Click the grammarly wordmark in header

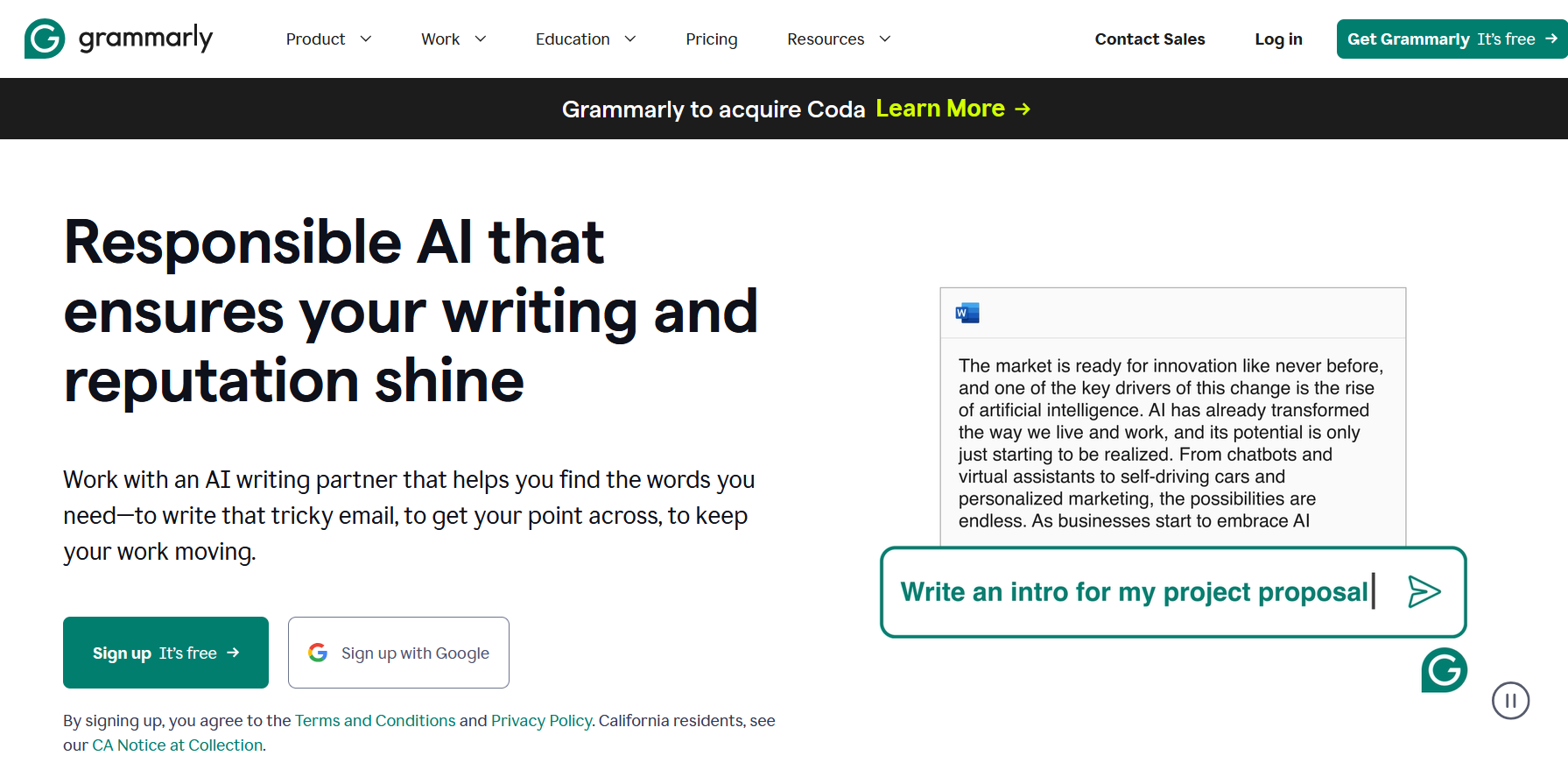(x=145, y=38)
